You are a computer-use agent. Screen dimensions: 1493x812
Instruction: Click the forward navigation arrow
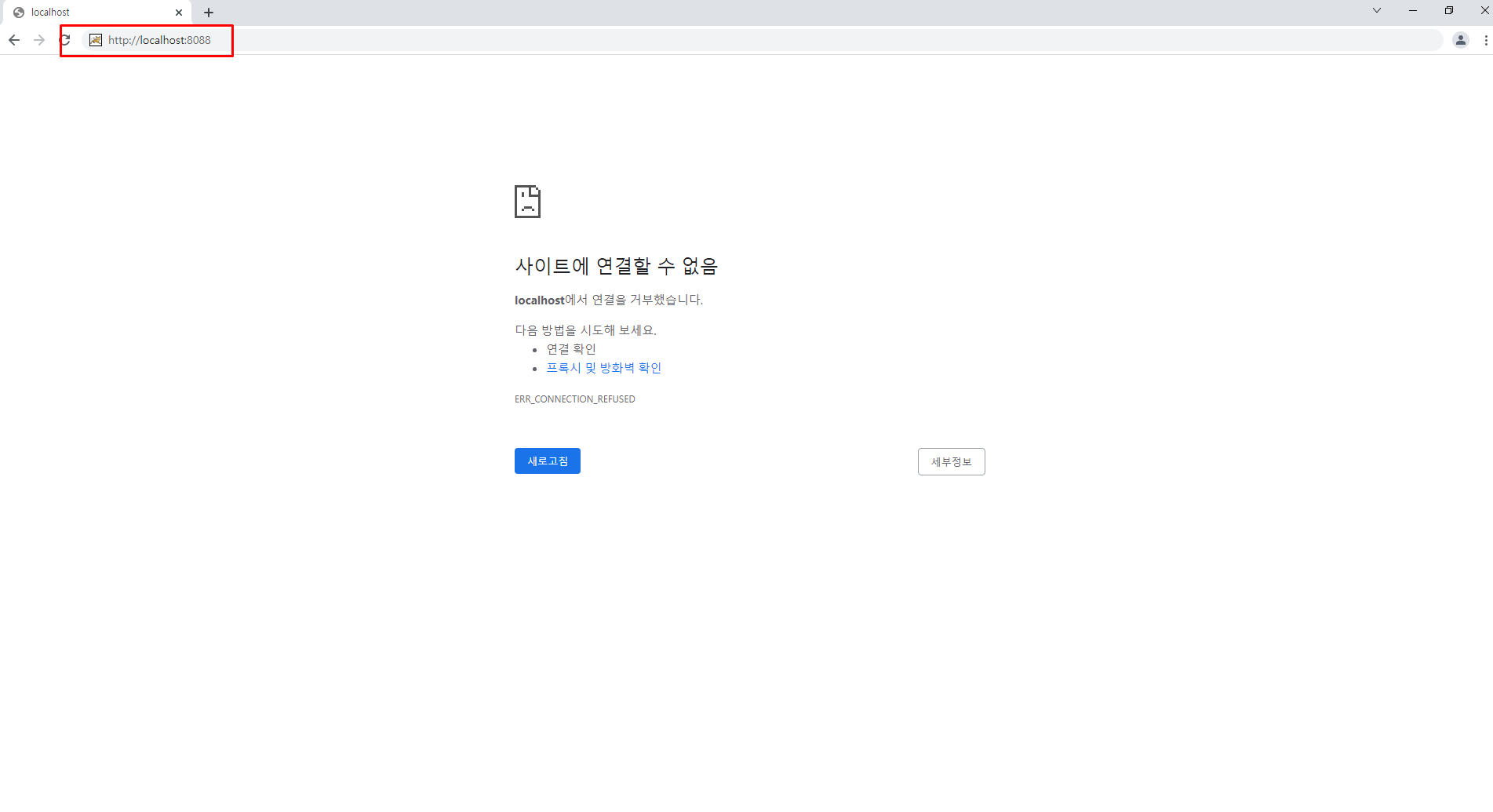(x=39, y=40)
